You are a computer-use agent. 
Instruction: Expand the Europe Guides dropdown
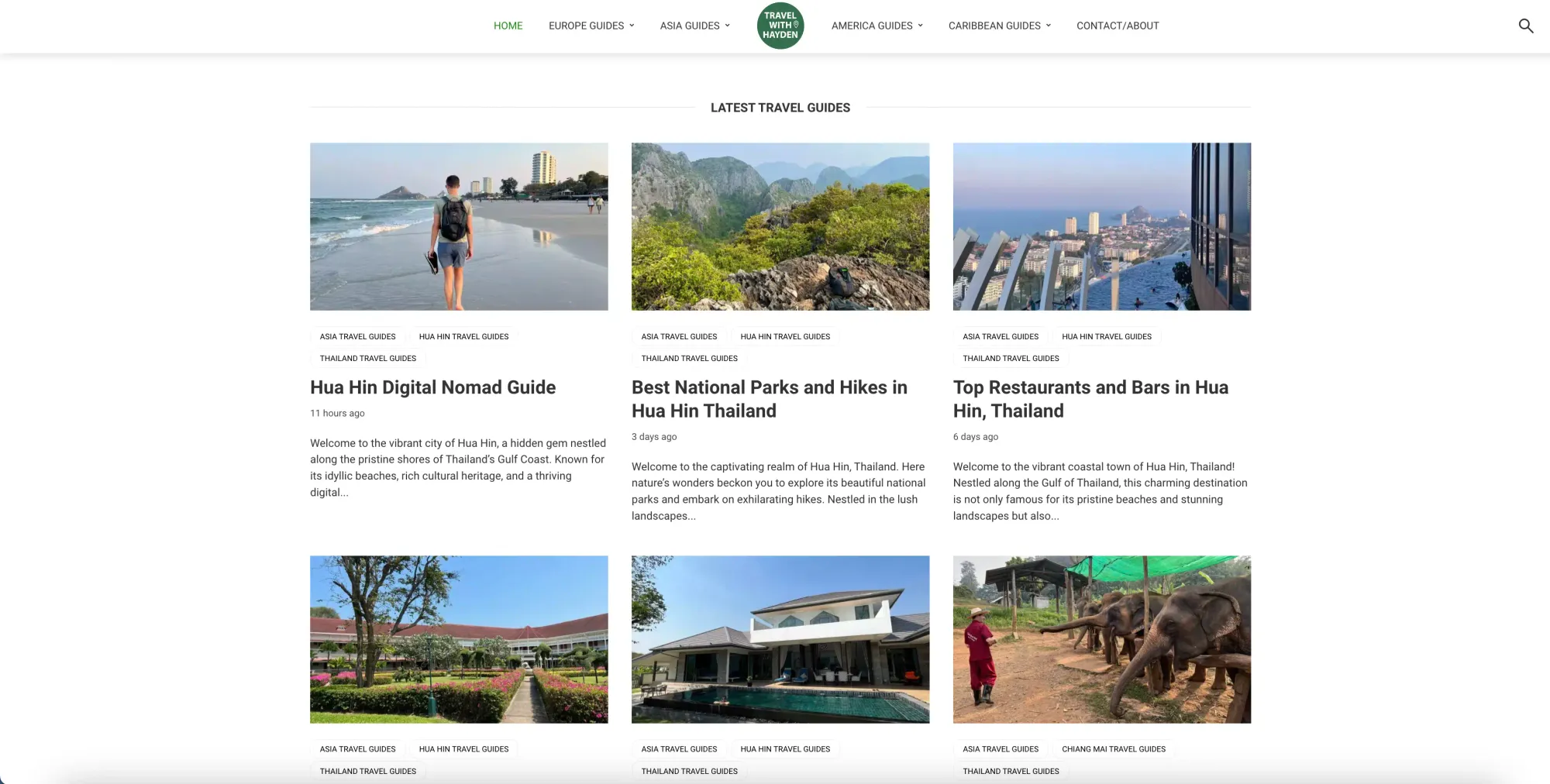(x=591, y=26)
